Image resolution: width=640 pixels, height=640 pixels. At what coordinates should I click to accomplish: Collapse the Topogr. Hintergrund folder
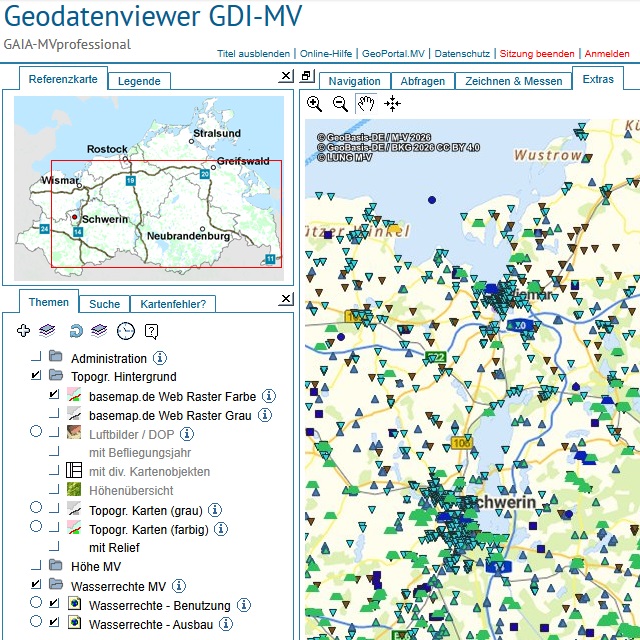click(x=56, y=375)
